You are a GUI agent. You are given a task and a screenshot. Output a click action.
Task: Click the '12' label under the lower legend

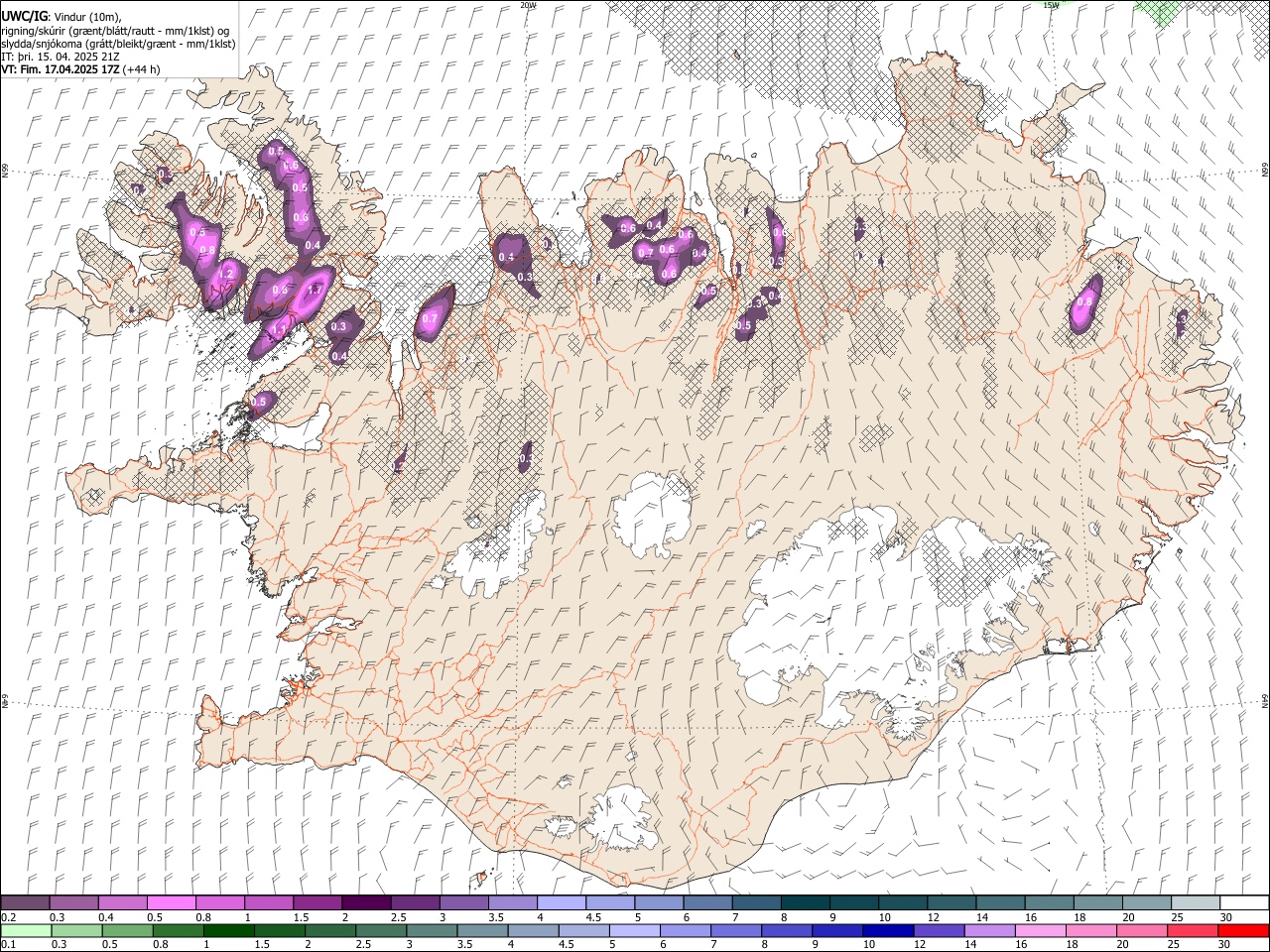point(920,945)
